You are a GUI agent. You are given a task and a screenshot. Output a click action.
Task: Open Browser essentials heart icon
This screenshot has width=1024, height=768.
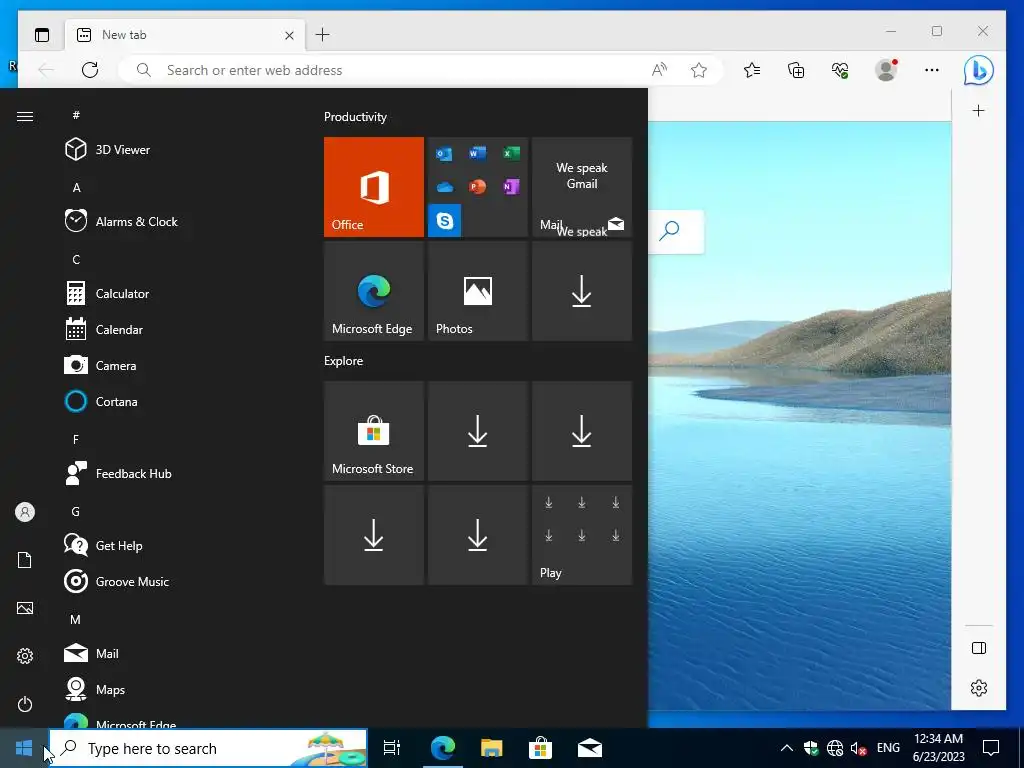point(840,70)
